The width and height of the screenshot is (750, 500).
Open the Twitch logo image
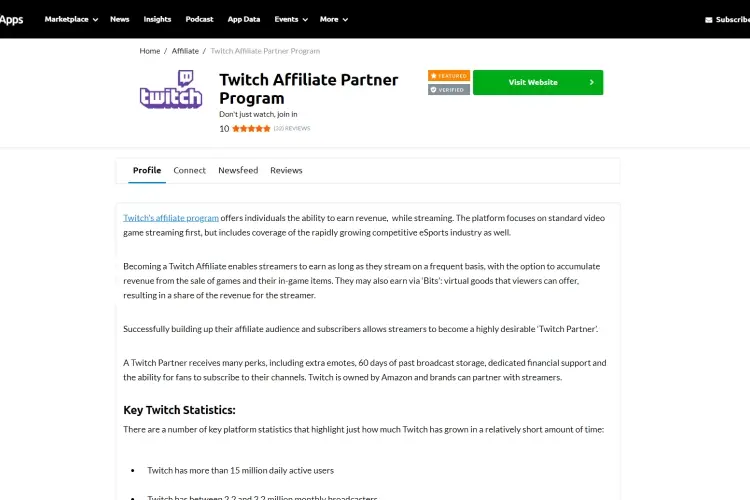[x=171, y=89]
